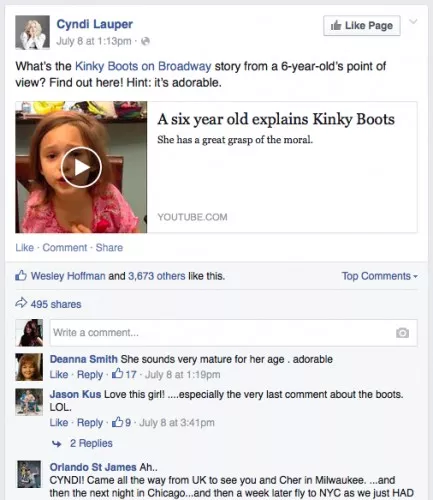Image resolution: width=433 pixels, height=500 pixels.
Task: Click the Like Page button
Action: [x=362, y=25]
